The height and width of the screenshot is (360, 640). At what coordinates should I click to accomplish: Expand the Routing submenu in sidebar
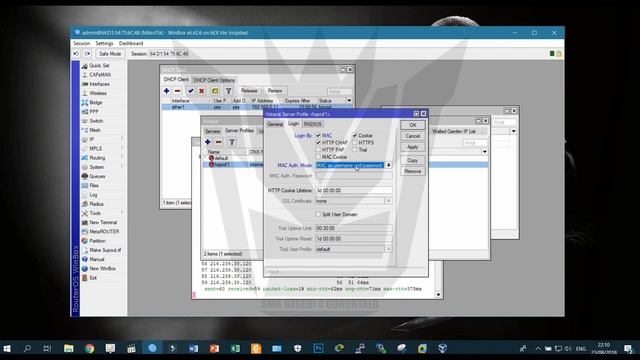[x=122, y=158]
